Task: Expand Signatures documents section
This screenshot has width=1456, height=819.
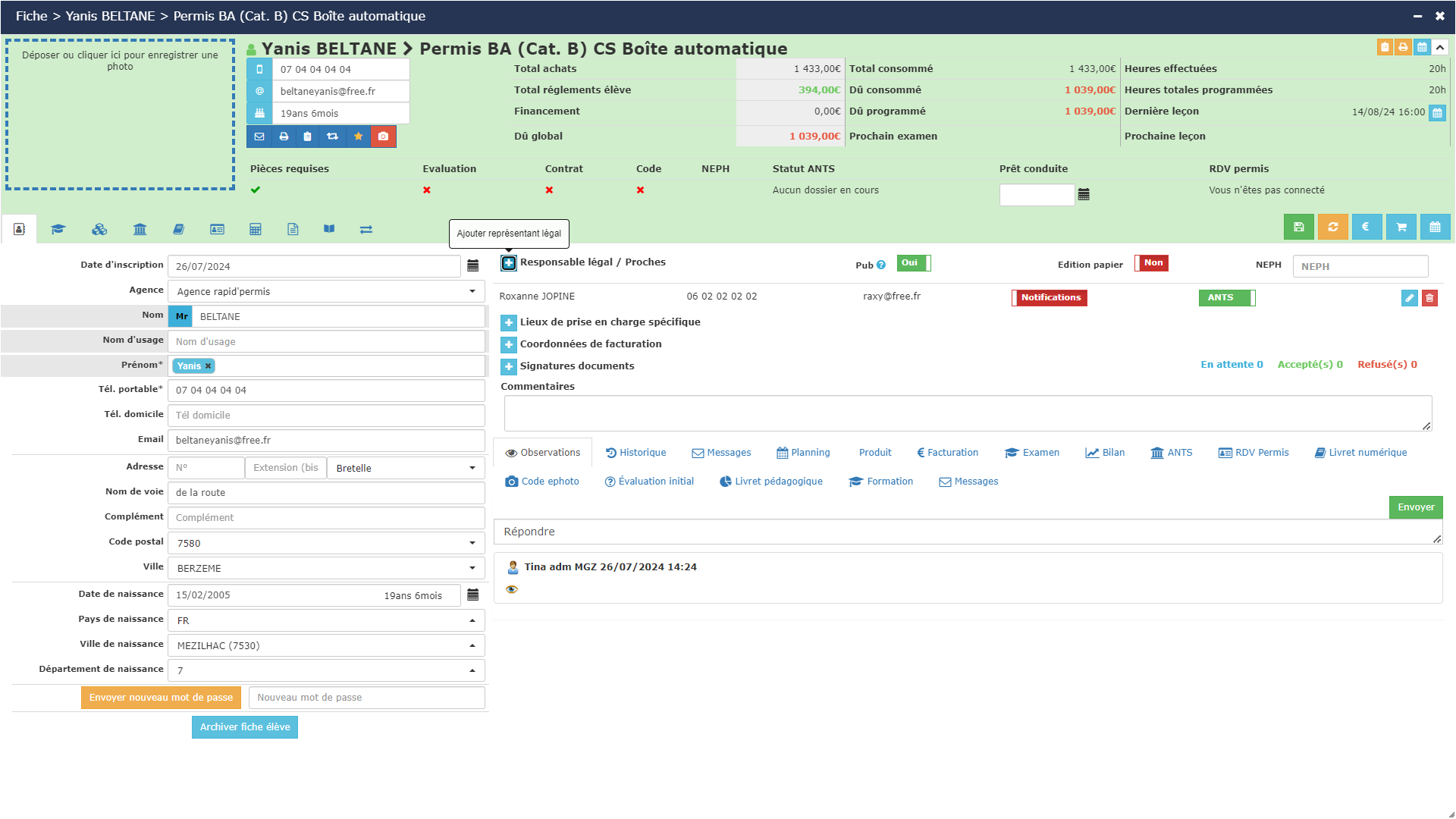Action: click(x=509, y=366)
